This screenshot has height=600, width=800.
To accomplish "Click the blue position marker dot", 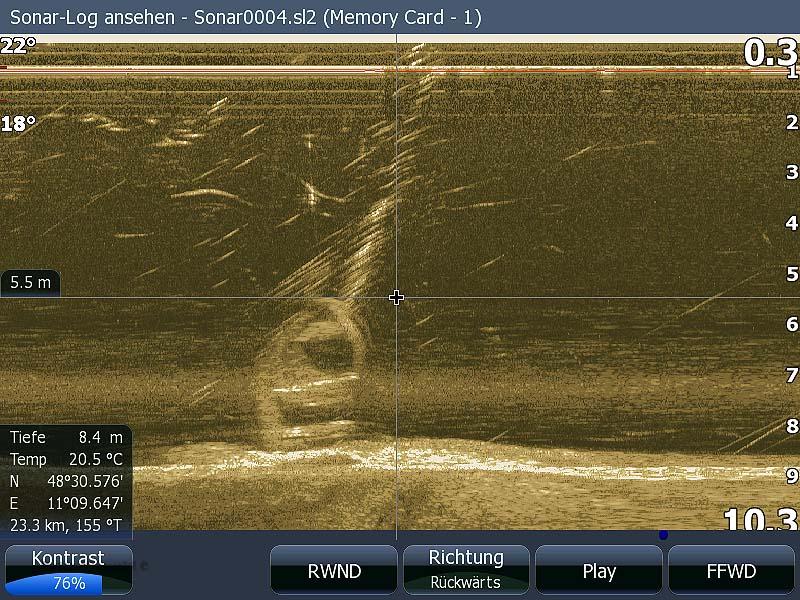I will (x=663, y=535).
